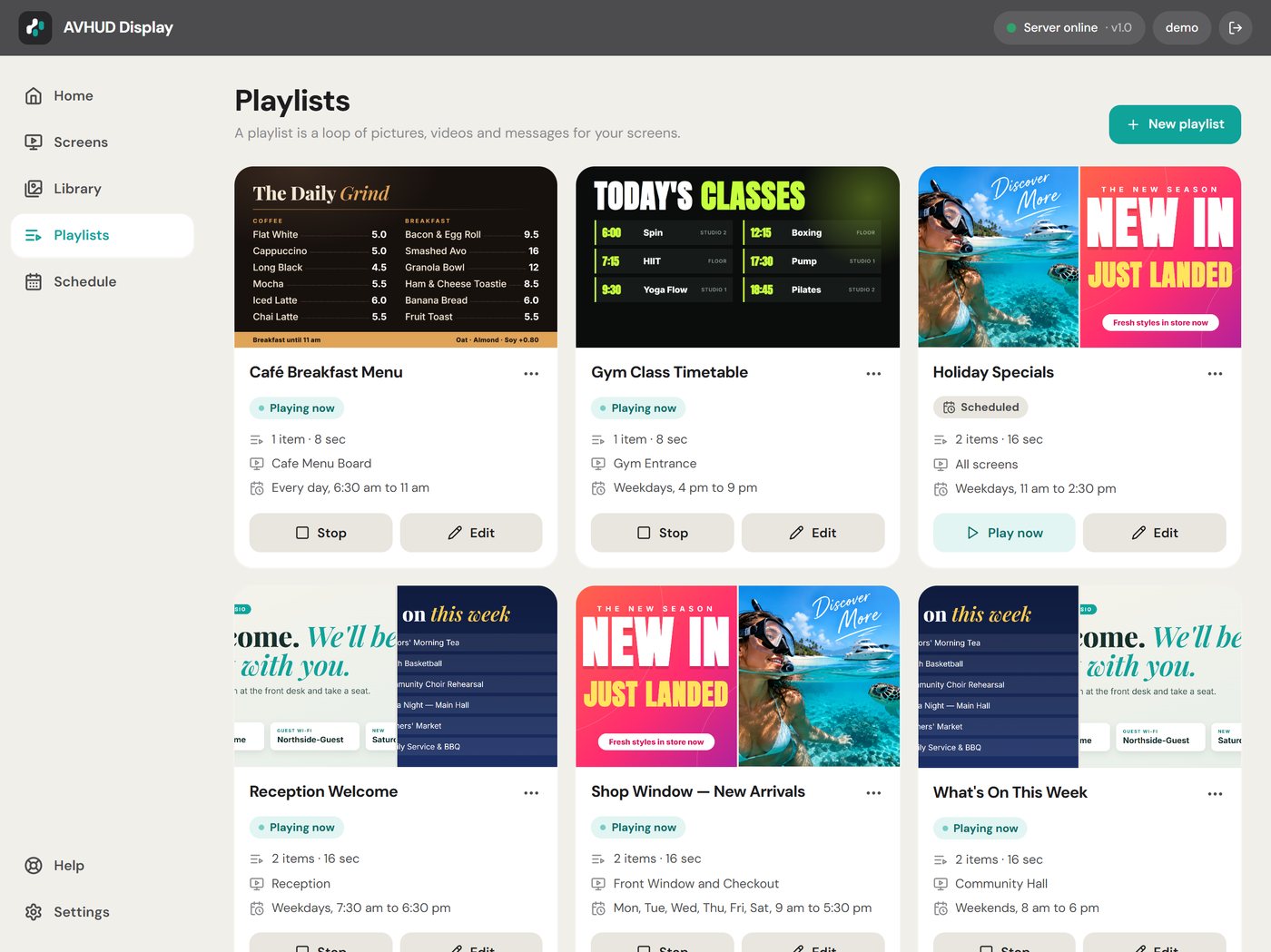Click screen icon beside Community Hall
The image size is (1271, 952).
(x=941, y=884)
